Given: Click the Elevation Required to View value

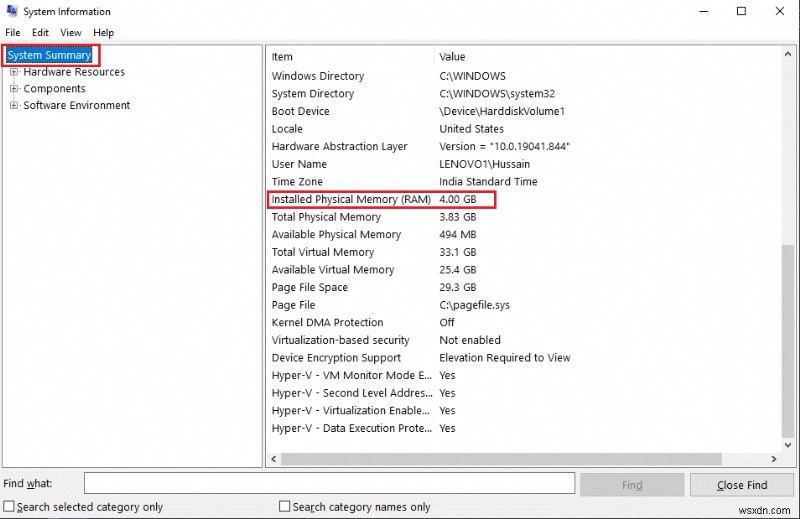Looking at the screenshot, I should pos(505,358).
